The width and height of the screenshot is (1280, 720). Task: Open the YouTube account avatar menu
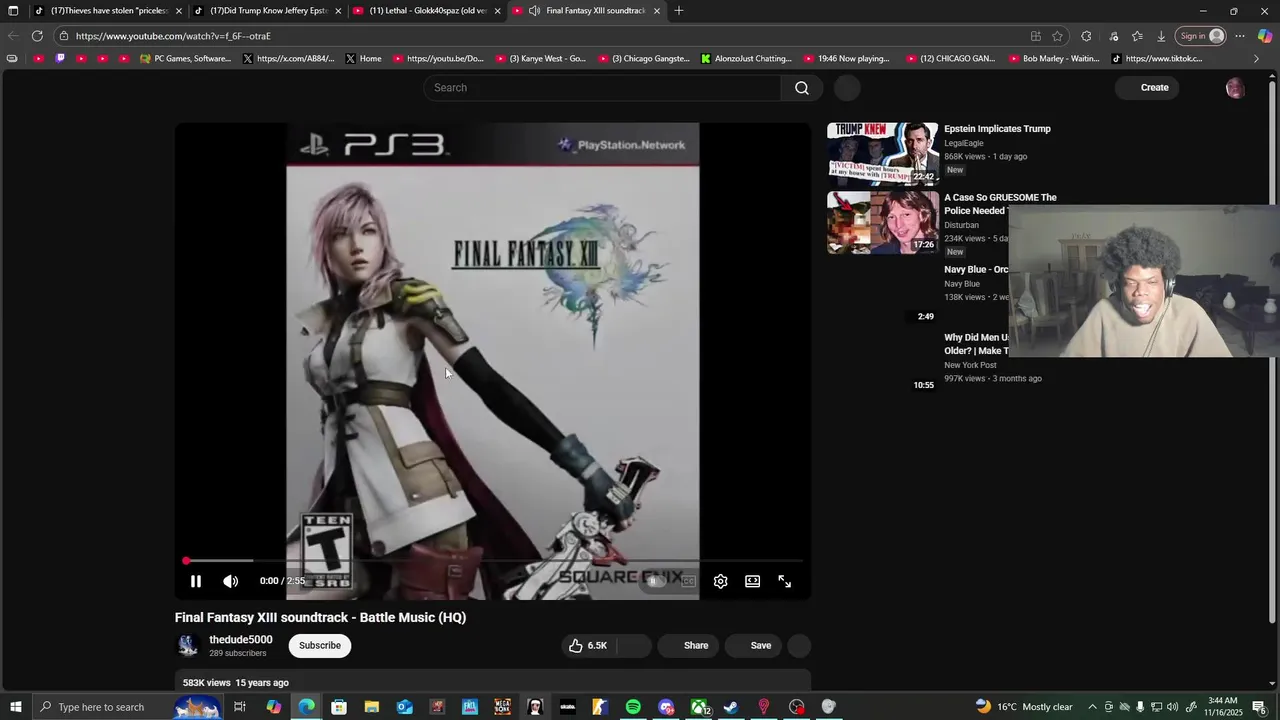point(1235,88)
